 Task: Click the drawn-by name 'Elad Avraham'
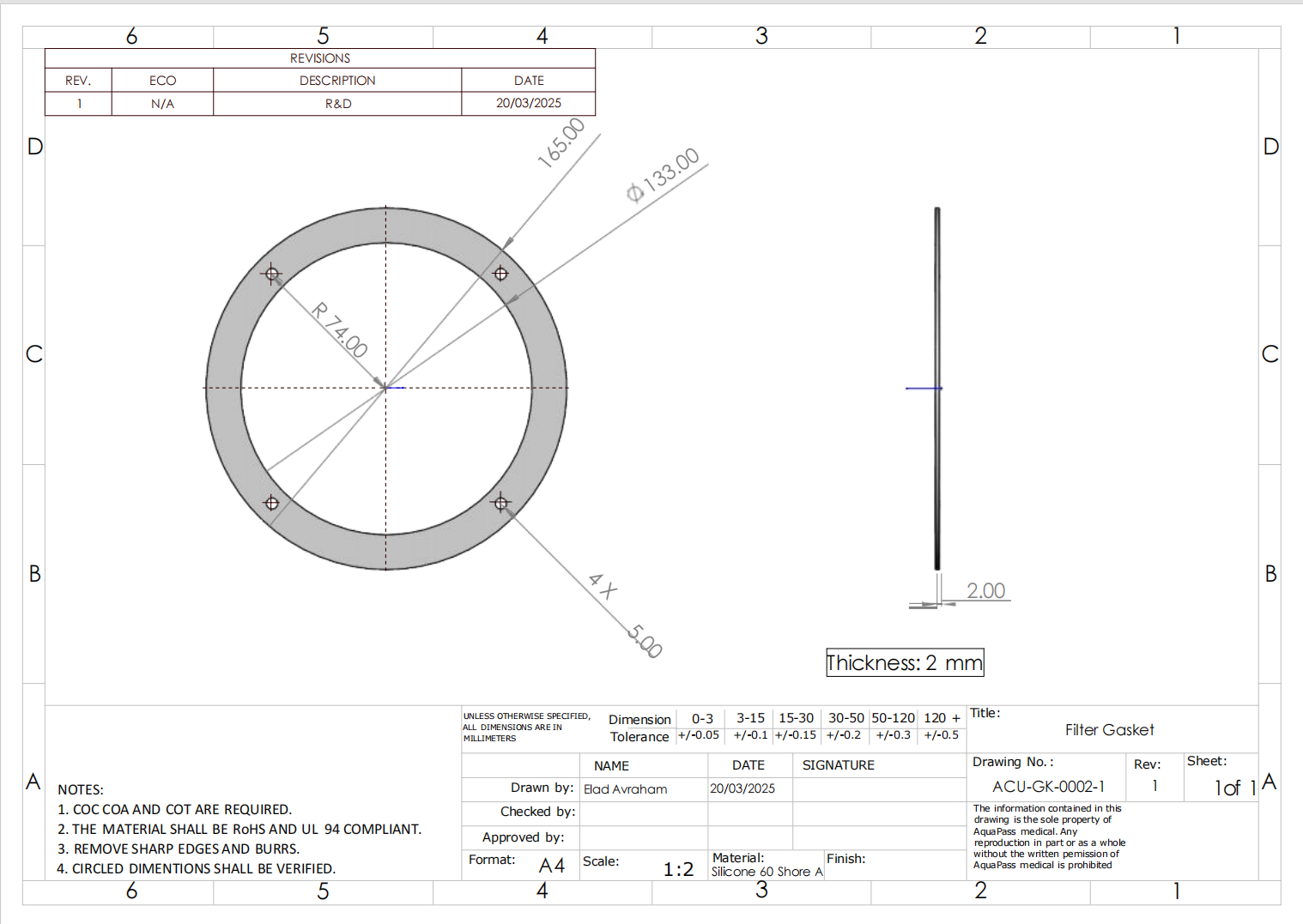(x=625, y=789)
